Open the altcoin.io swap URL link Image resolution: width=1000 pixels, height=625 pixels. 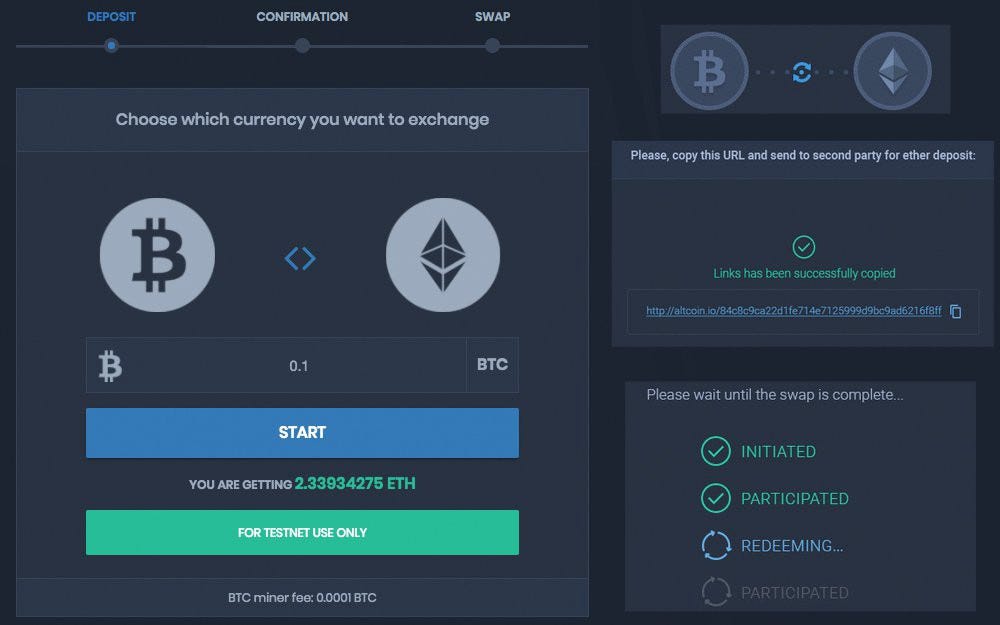793,311
